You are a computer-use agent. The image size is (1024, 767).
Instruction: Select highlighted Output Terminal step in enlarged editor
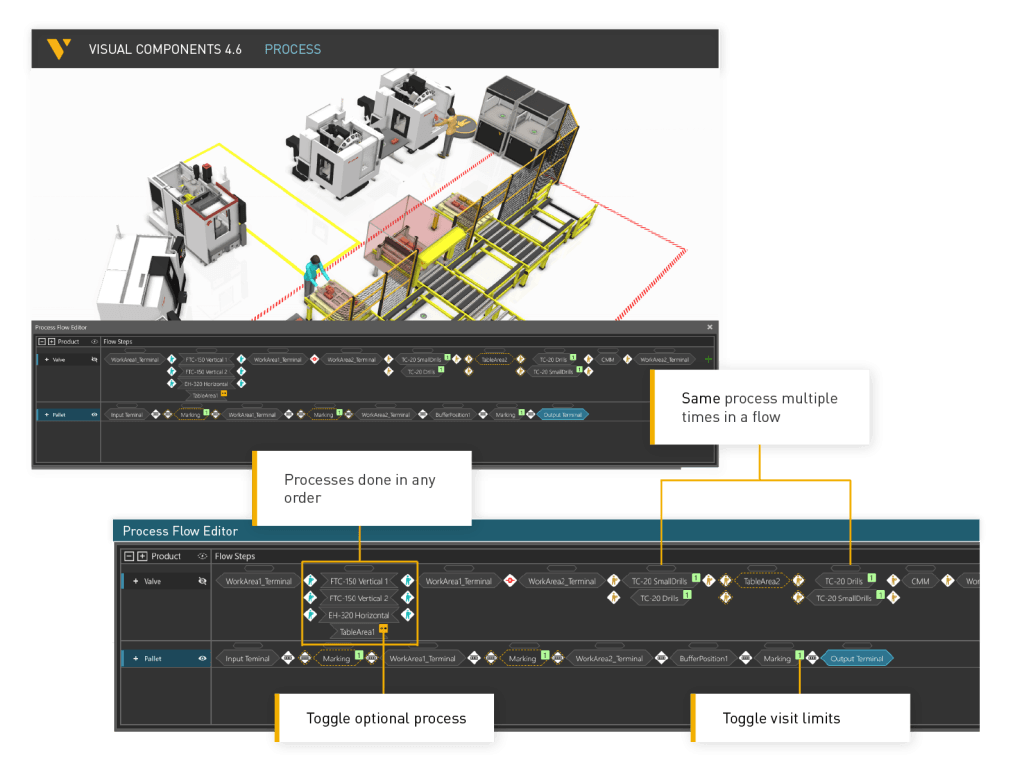tap(857, 659)
